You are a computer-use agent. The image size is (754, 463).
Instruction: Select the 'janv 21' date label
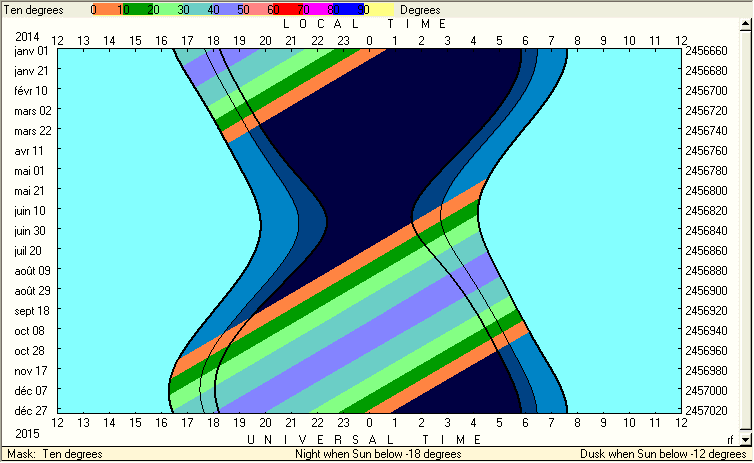click(x=31, y=71)
